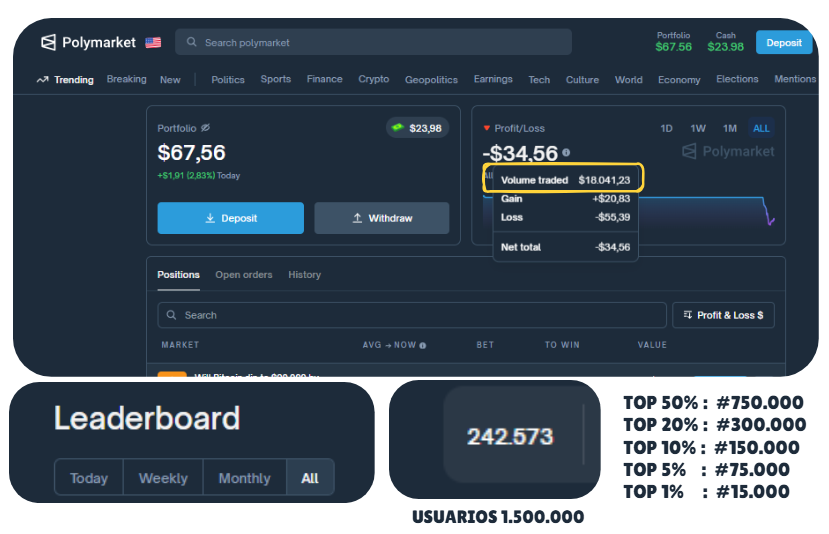Viewport: 829px width, 534px height.
Task: Open the World category
Action: pos(629,79)
